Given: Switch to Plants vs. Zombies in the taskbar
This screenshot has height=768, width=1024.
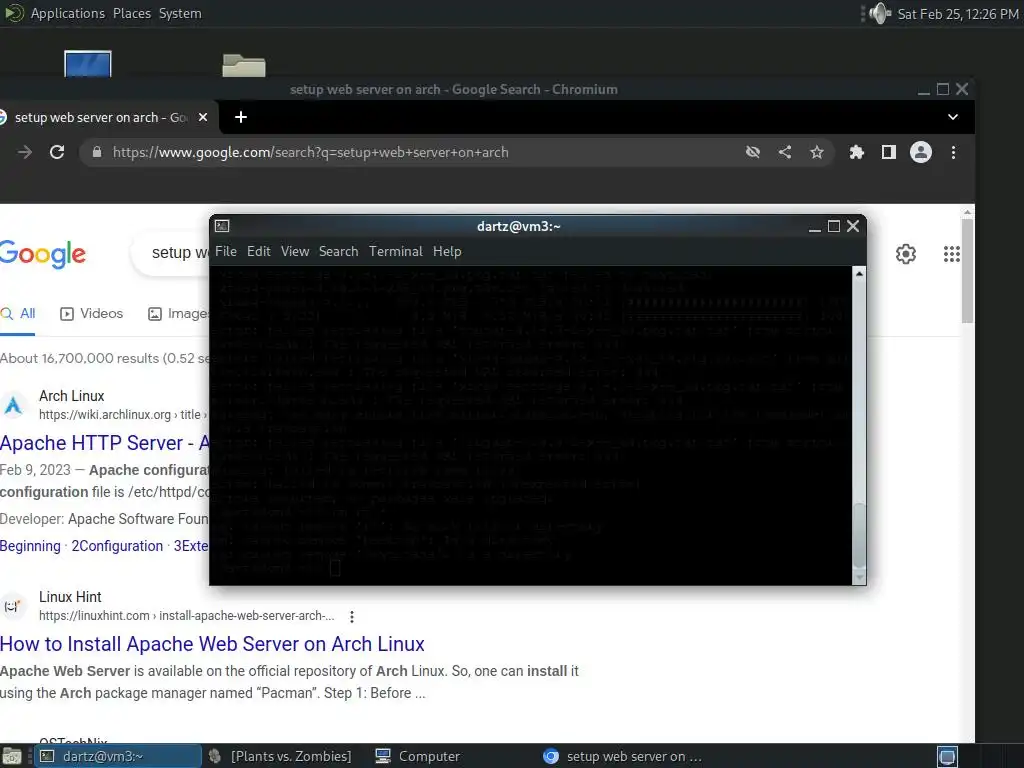Looking at the screenshot, I should [x=281, y=756].
